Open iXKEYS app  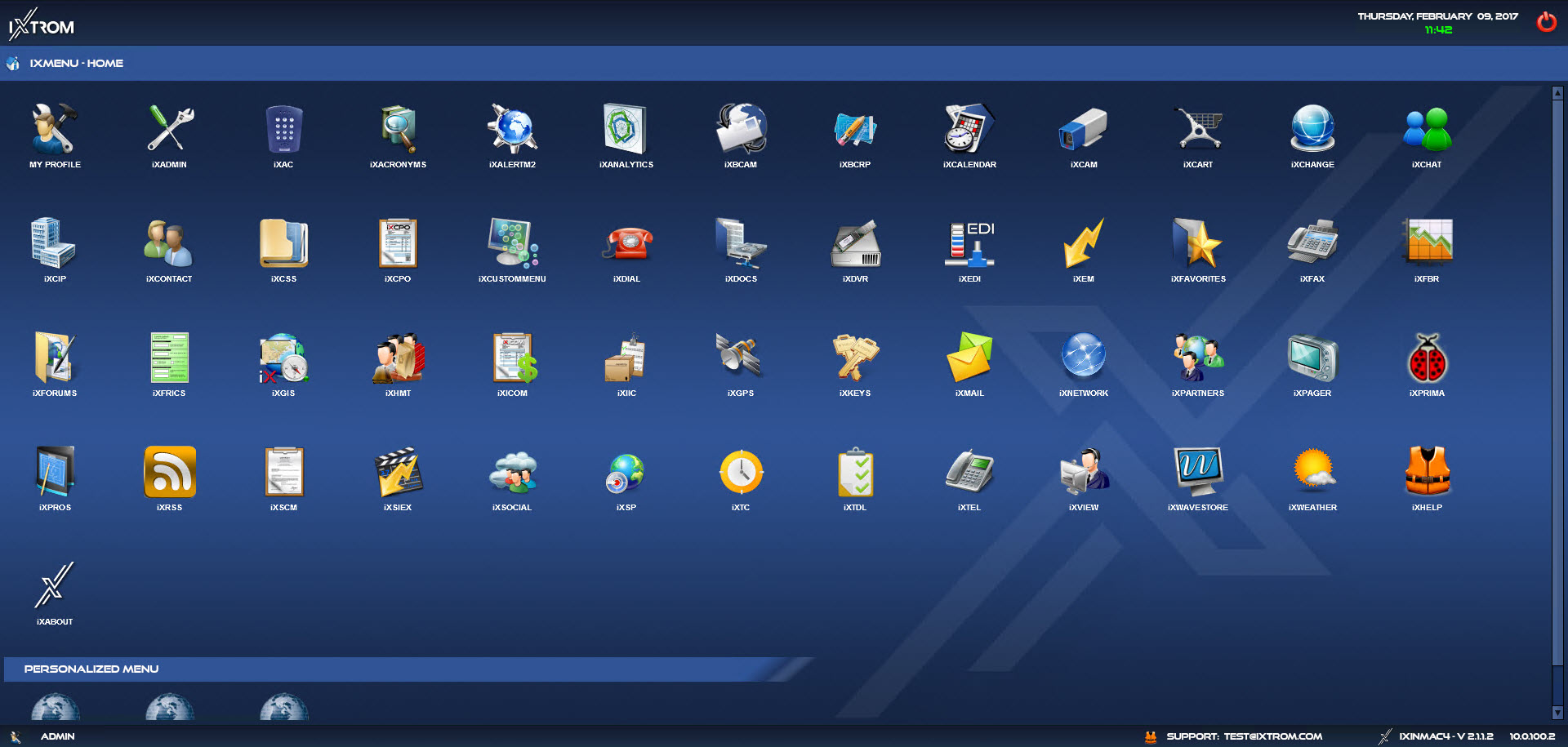(855, 358)
